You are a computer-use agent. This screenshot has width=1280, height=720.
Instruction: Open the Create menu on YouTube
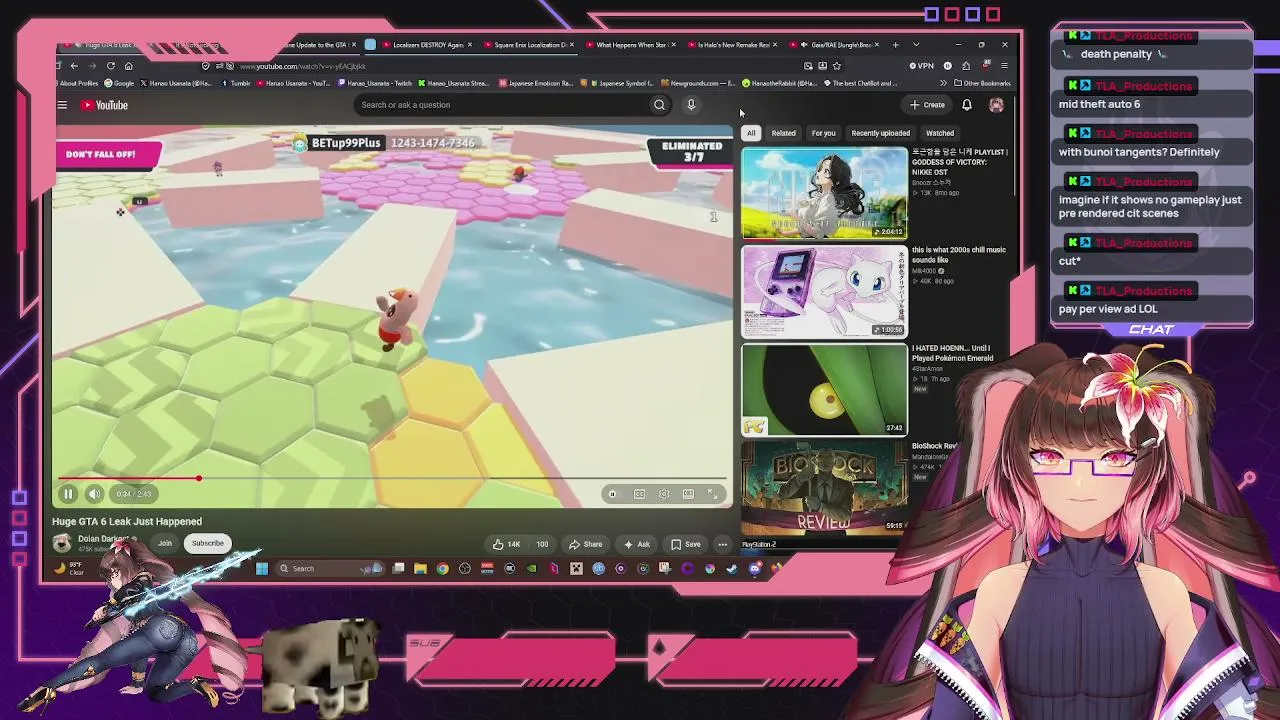[928, 105]
